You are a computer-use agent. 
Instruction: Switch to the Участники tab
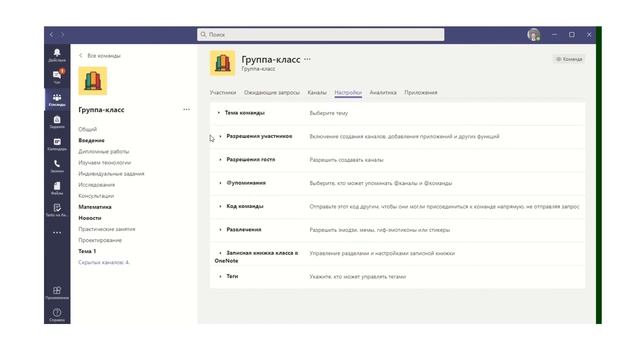[223, 93]
